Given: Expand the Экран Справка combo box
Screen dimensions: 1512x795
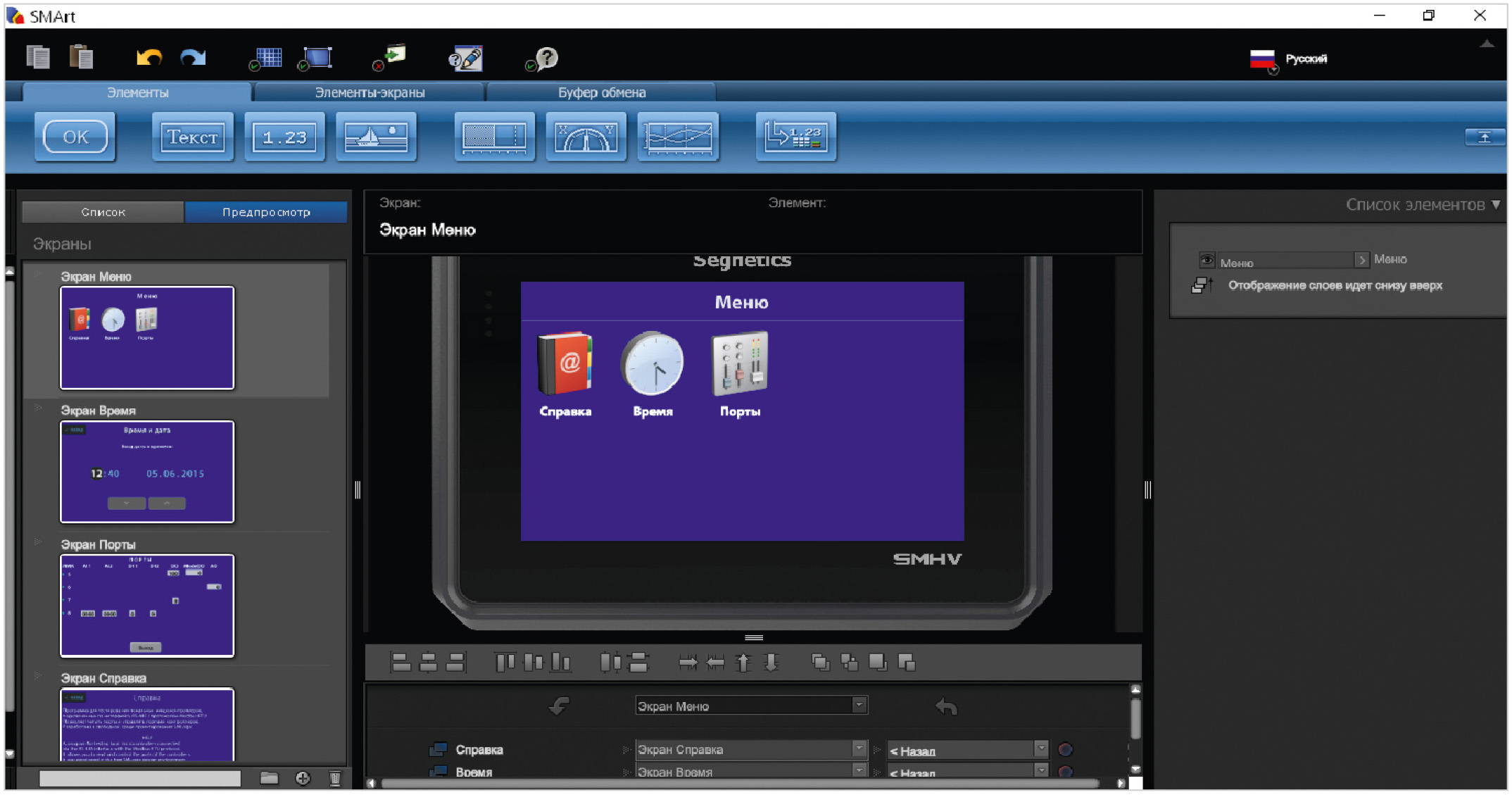Looking at the screenshot, I should coord(859,749).
